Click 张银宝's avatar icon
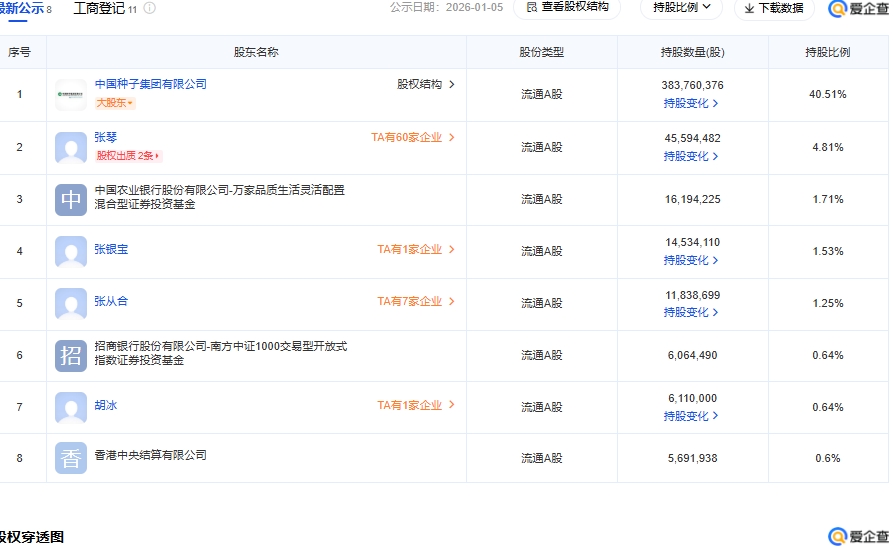The width and height of the screenshot is (893, 549). 71,252
